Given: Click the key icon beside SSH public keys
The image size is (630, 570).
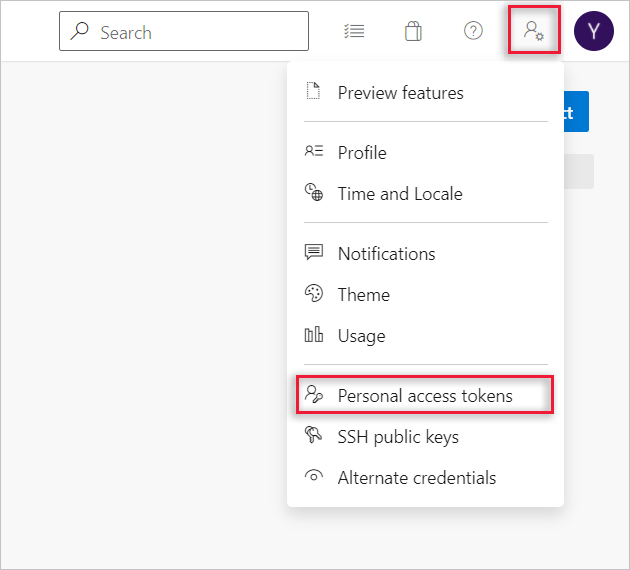Looking at the screenshot, I should [x=314, y=436].
